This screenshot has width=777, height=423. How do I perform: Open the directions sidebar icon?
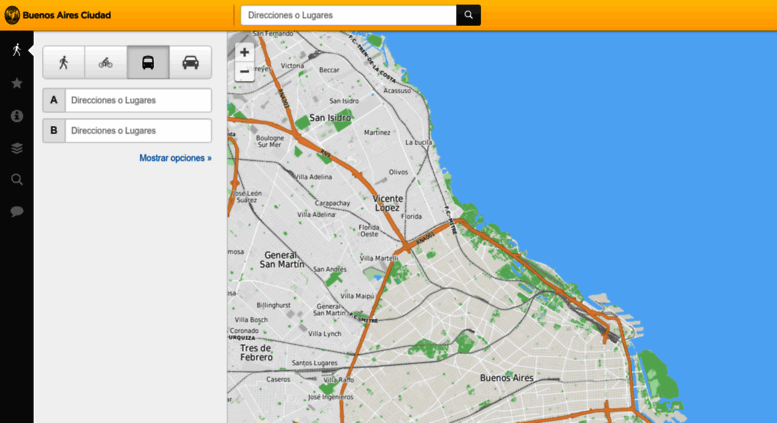tap(17, 49)
